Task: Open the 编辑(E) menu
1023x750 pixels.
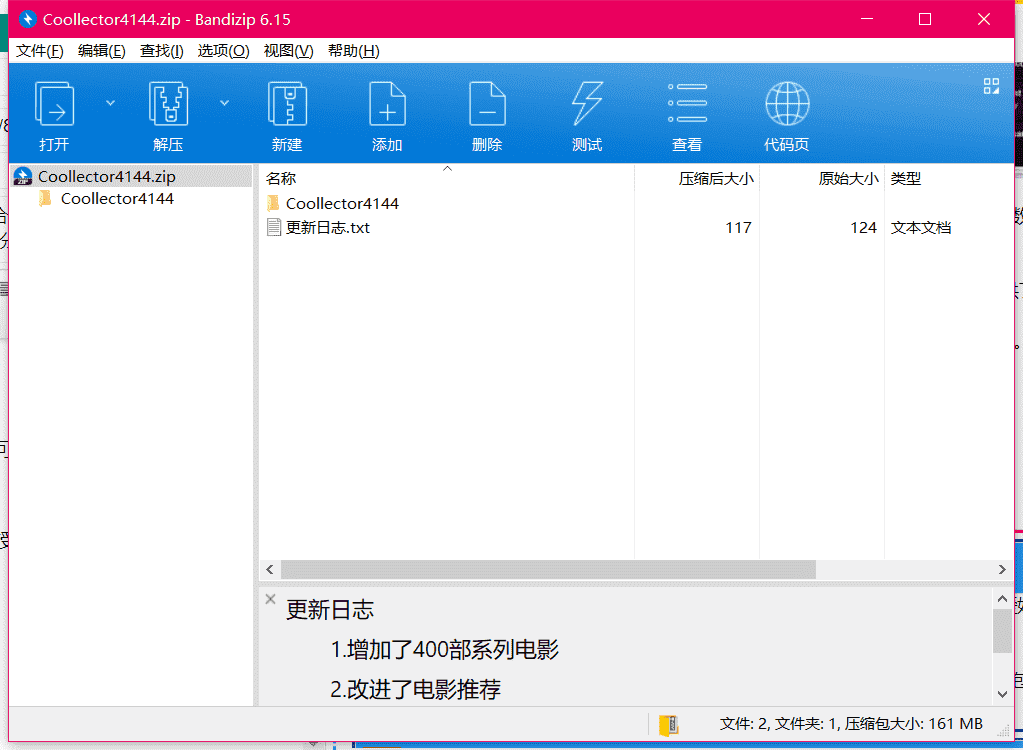Action: pos(102,51)
